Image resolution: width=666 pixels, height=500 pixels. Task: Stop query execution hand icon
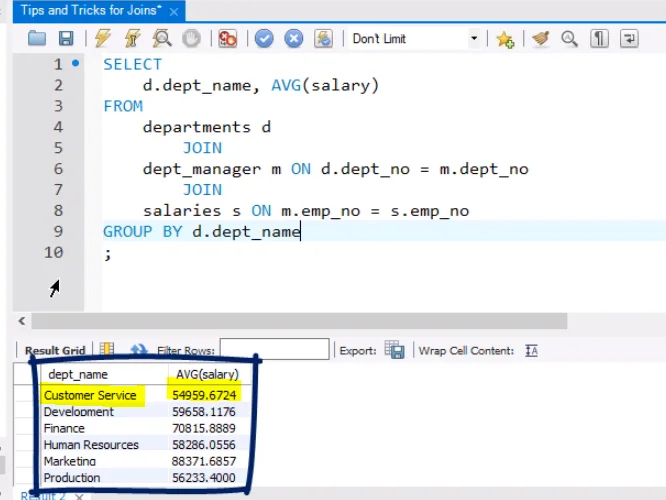[x=190, y=39]
